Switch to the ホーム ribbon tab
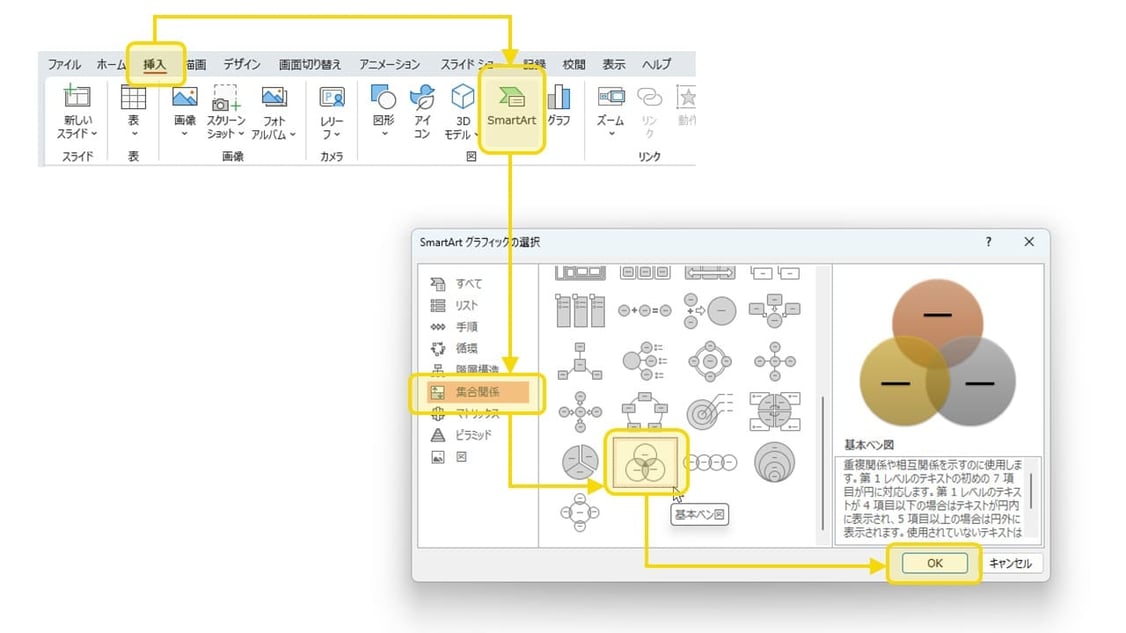 [109, 63]
